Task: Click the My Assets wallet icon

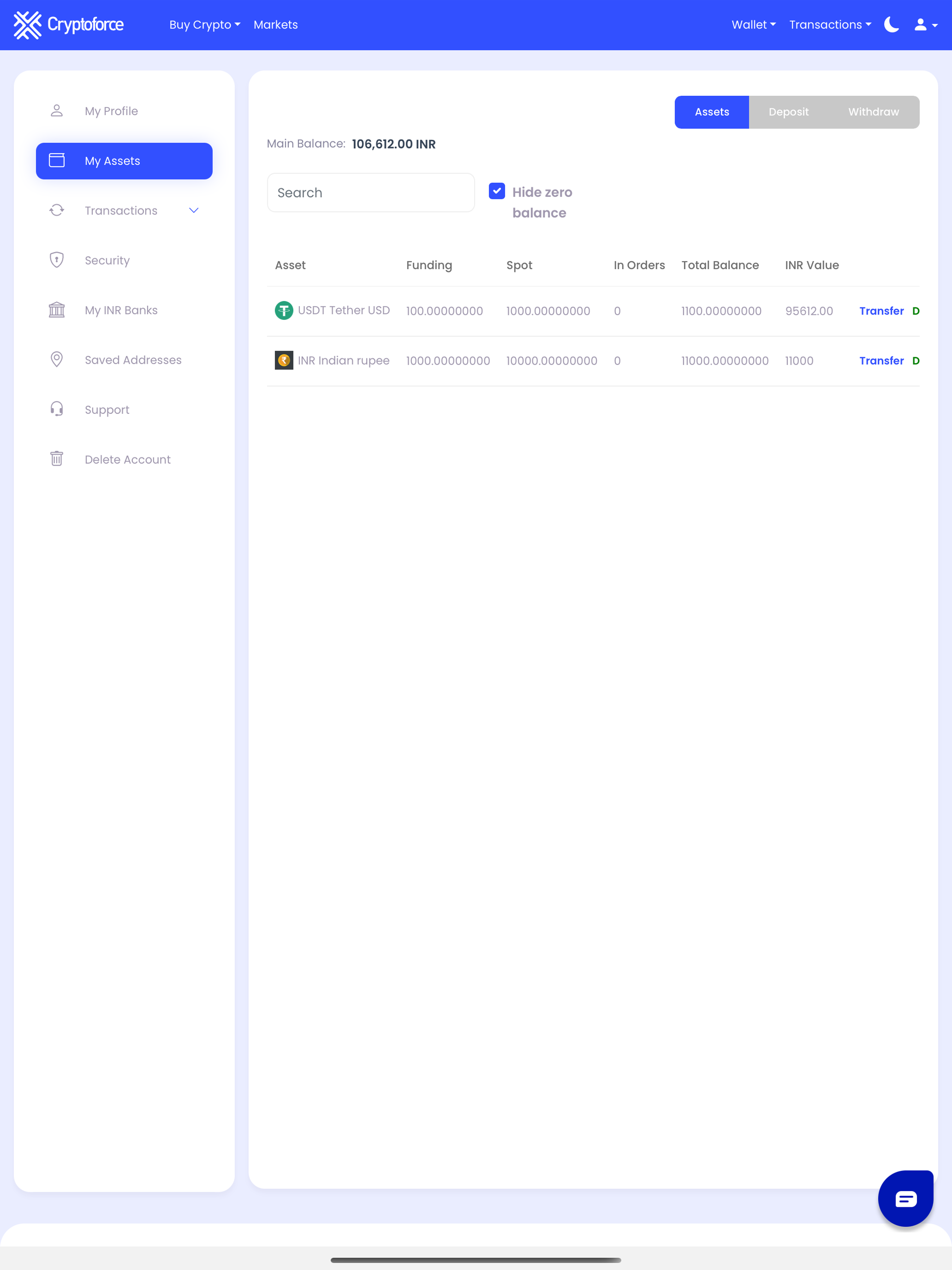Action: pos(56,160)
